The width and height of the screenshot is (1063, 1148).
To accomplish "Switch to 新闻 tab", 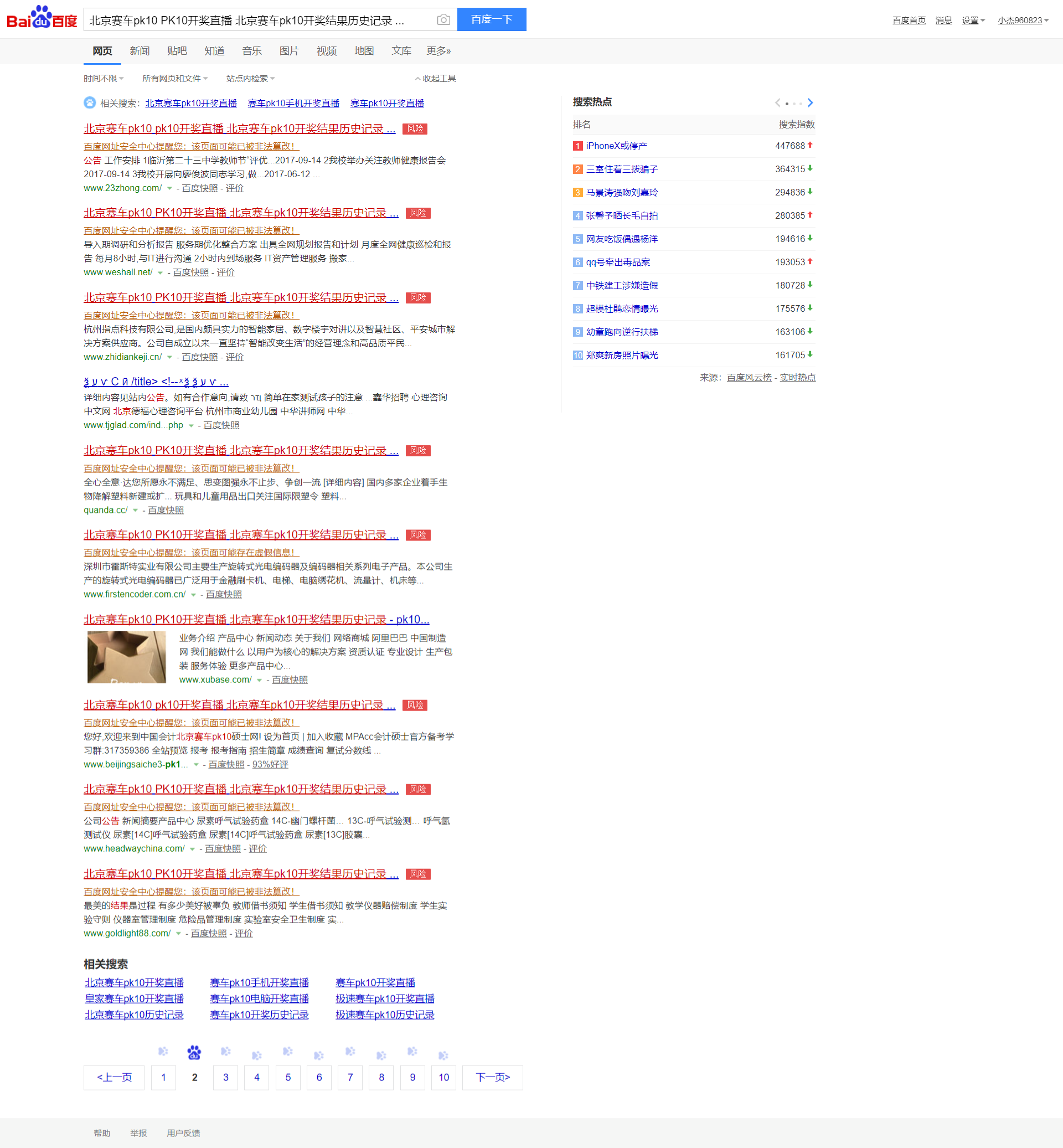I will (140, 50).
